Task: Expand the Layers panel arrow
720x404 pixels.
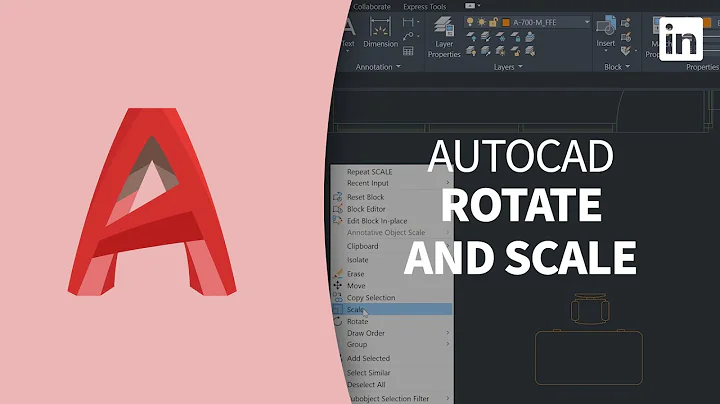Action: (520, 67)
